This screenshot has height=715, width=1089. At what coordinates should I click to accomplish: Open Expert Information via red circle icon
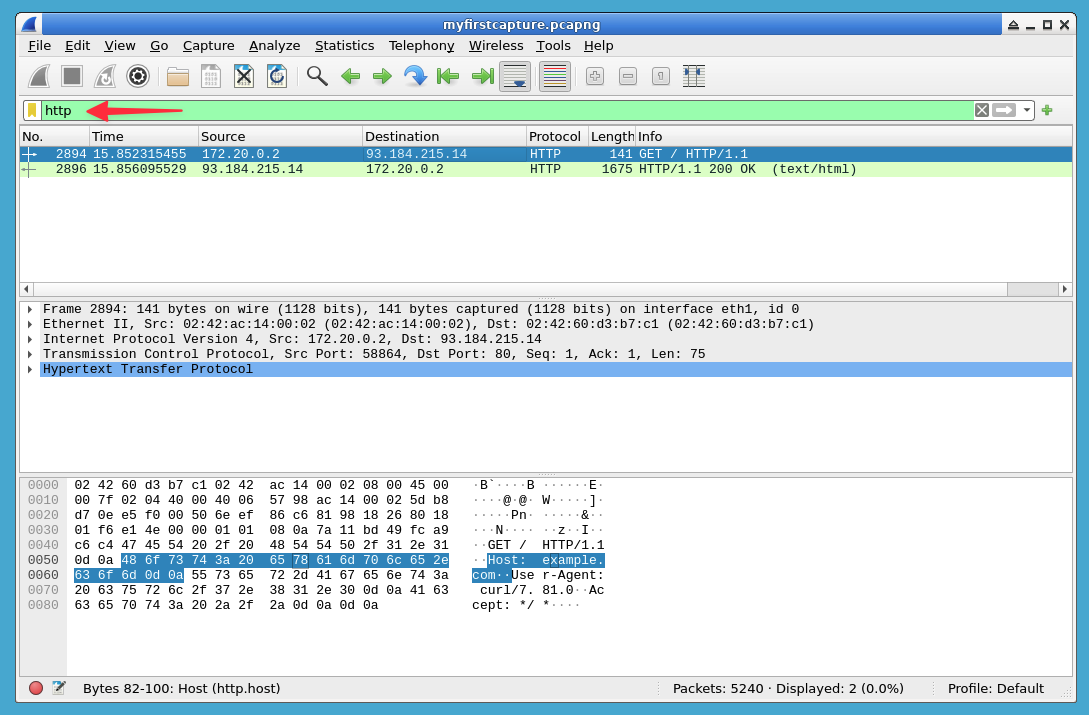point(35,688)
